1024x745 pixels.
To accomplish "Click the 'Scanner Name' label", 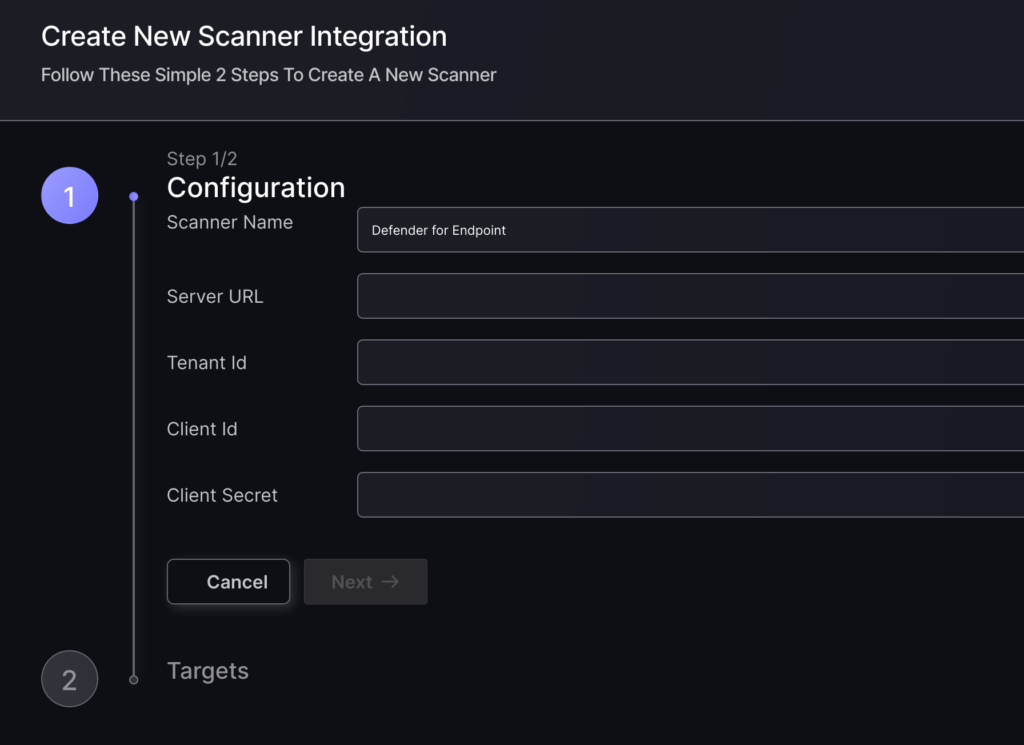I will click(x=230, y=222).
